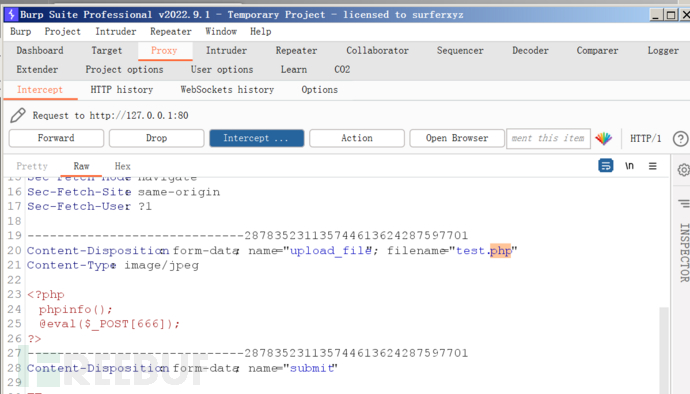Click the Inspector layout lines icon
690x394 pixels.
point(684,203)
